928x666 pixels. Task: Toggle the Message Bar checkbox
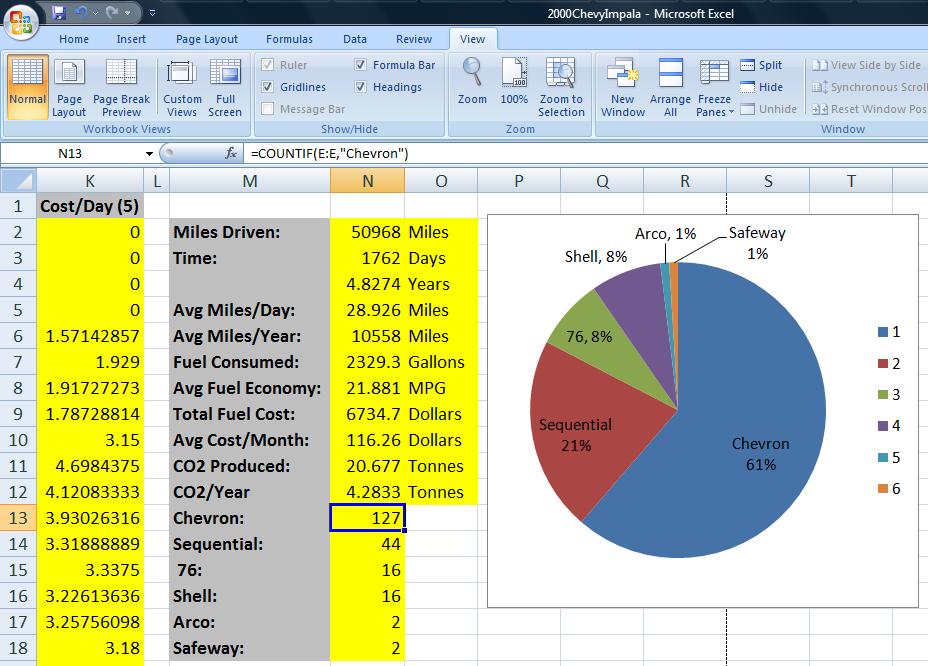268,108
